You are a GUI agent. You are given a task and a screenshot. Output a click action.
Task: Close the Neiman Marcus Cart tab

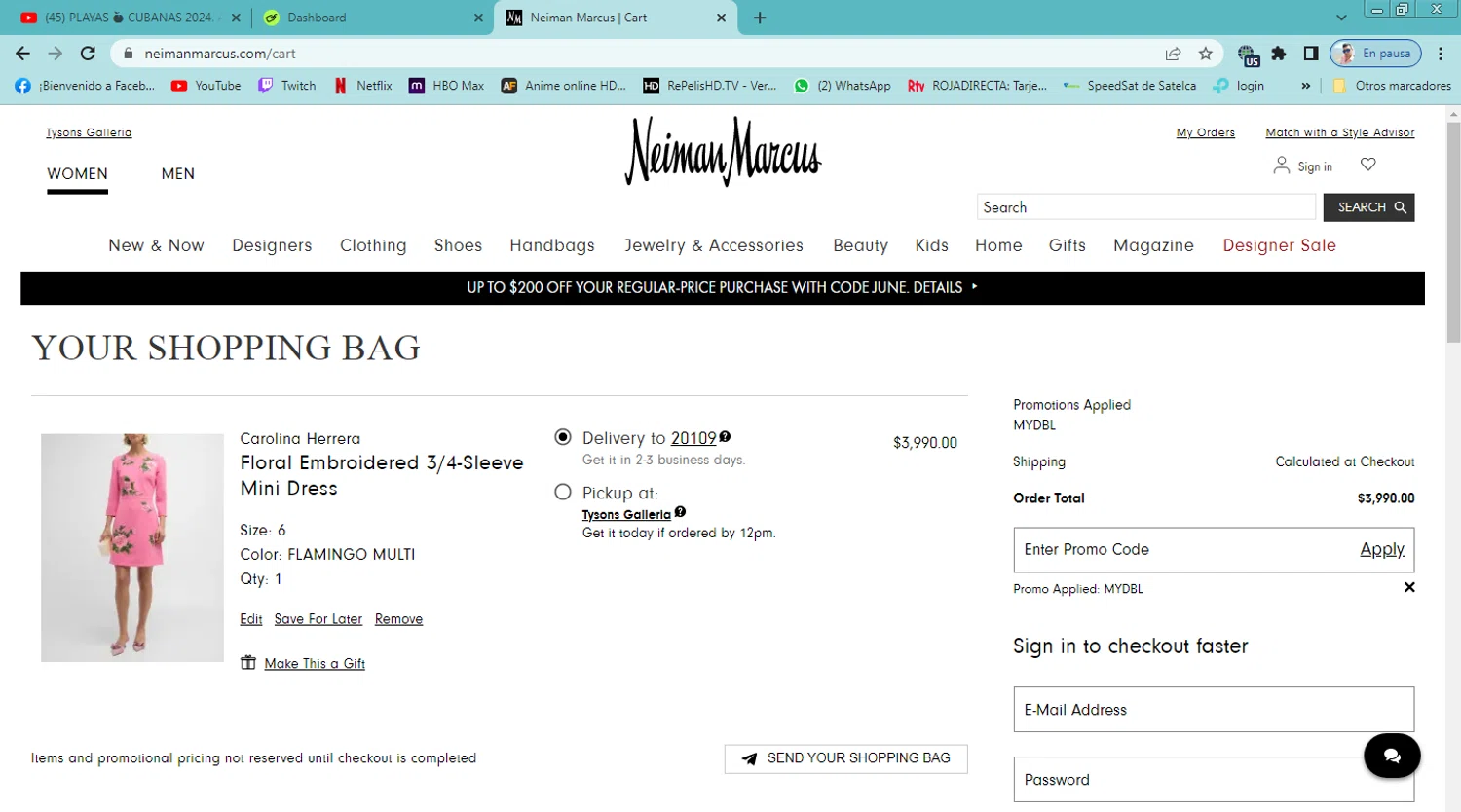point(721,18)
